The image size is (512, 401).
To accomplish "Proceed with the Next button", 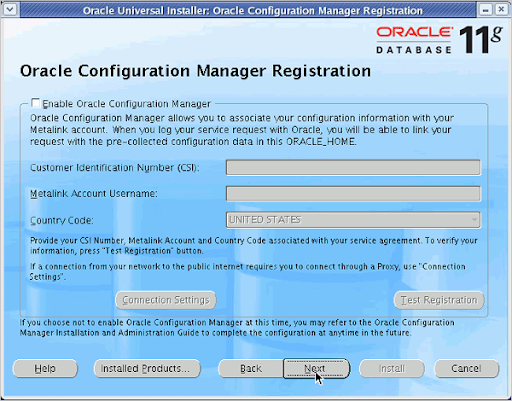I will [x=316, y=368].
